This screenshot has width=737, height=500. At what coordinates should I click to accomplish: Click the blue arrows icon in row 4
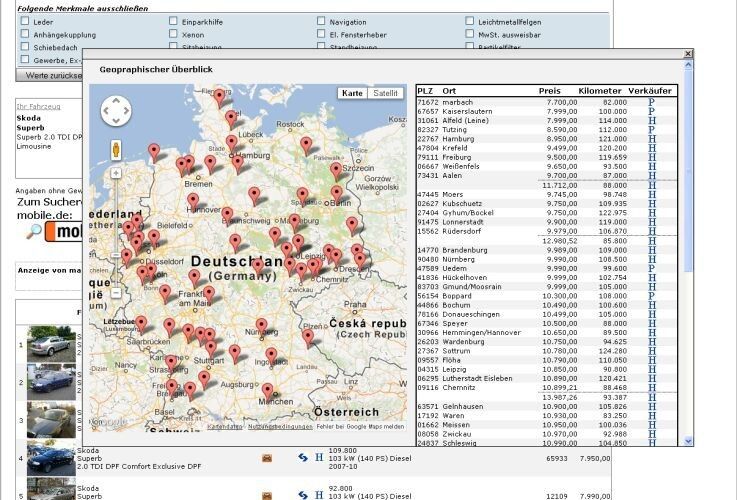coord(303,457)
